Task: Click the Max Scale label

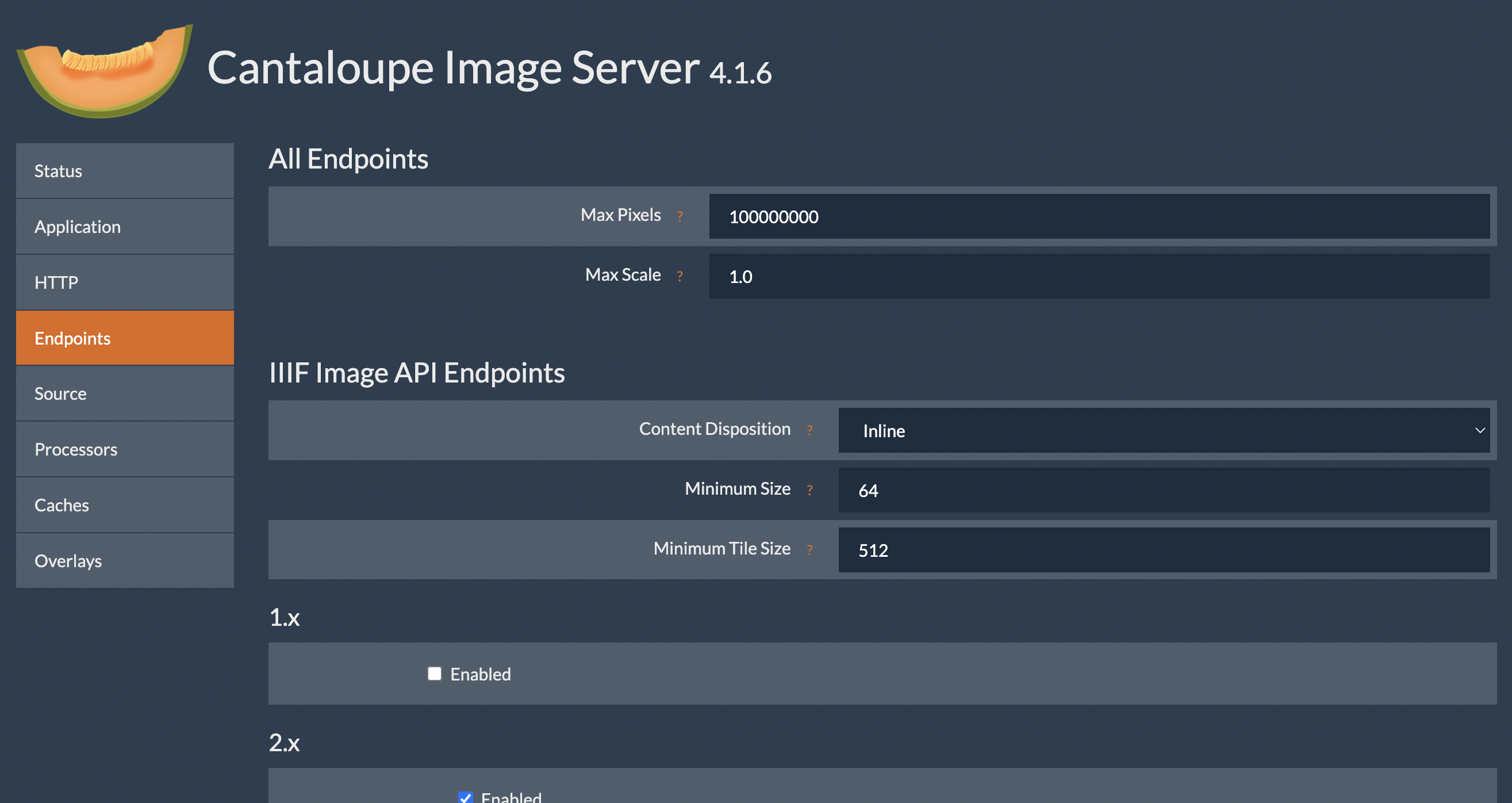Action: point(623,275)
